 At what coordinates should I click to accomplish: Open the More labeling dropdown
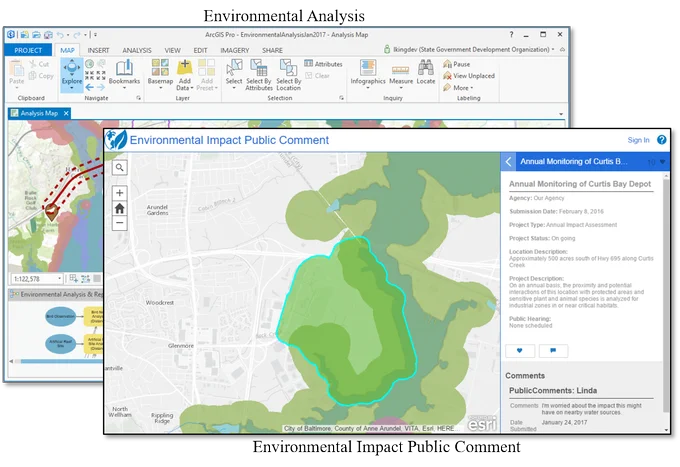point(459,88)
